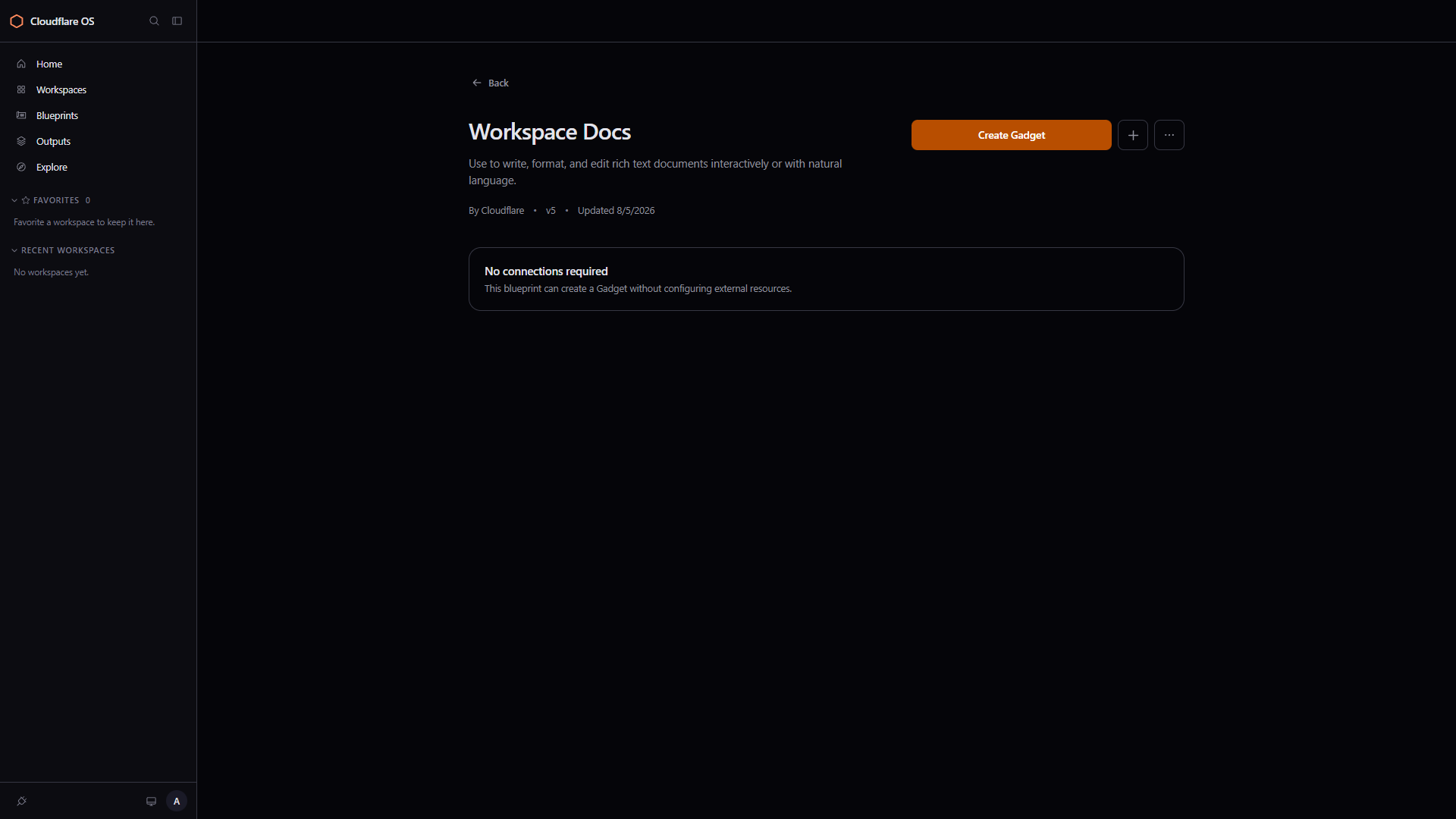This screenshot has width=1456, height=819.
Task: Click the Workspace Docs heading
Action: [550, 132]
